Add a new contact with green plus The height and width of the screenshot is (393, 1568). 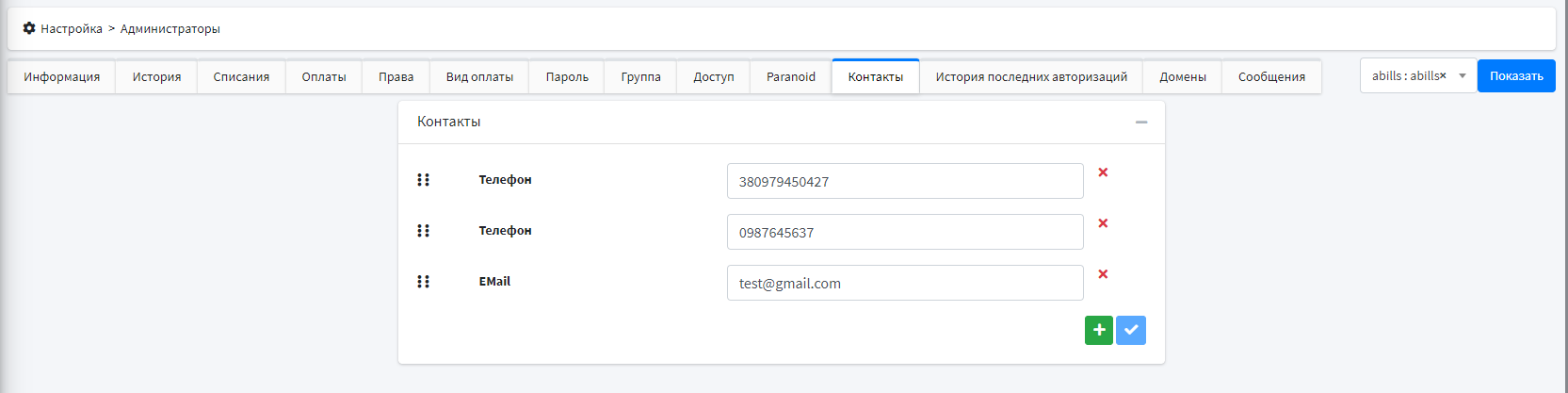[1098, 330]
